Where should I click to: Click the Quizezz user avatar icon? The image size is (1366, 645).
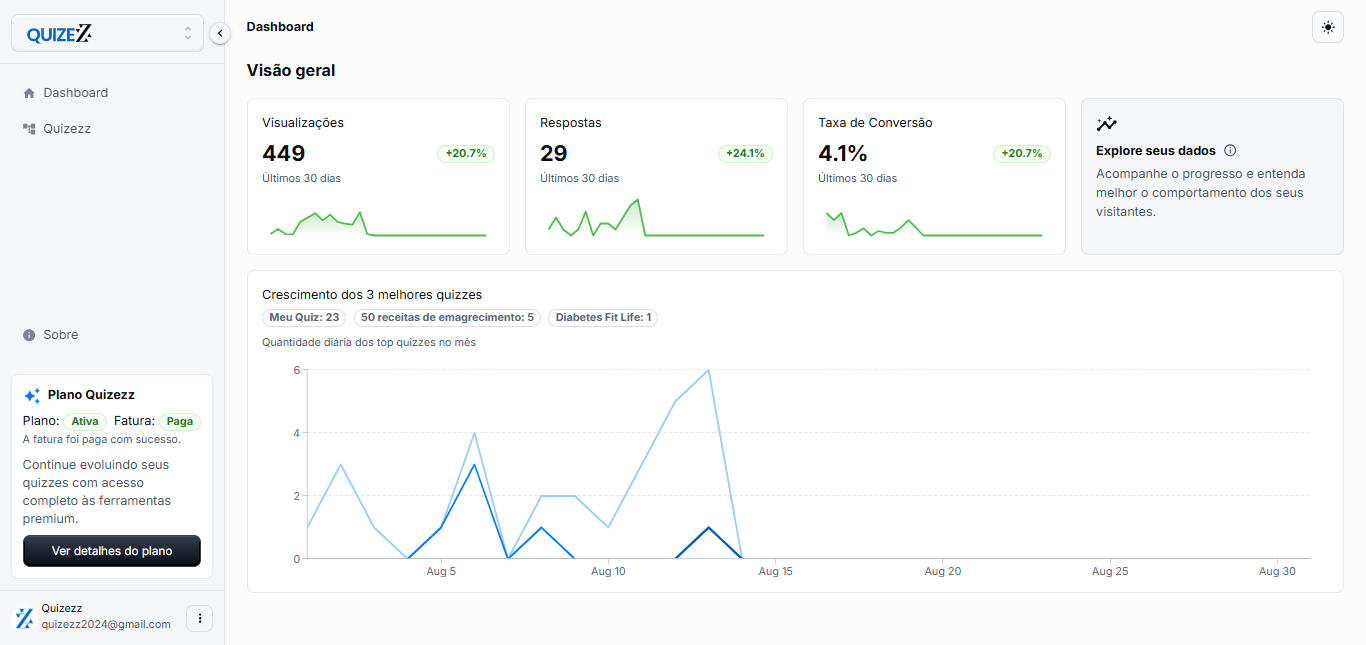click(x=23, y=618)
